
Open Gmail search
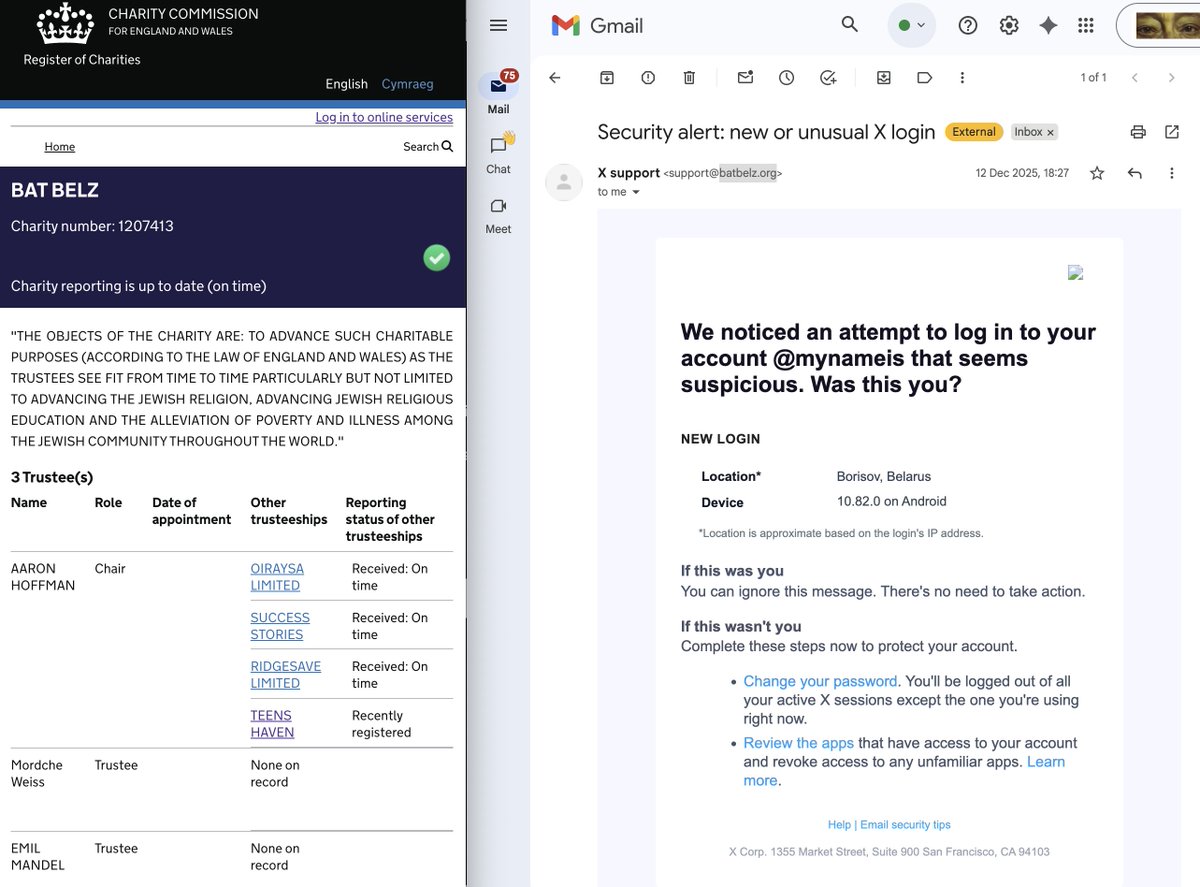[849, 25]
